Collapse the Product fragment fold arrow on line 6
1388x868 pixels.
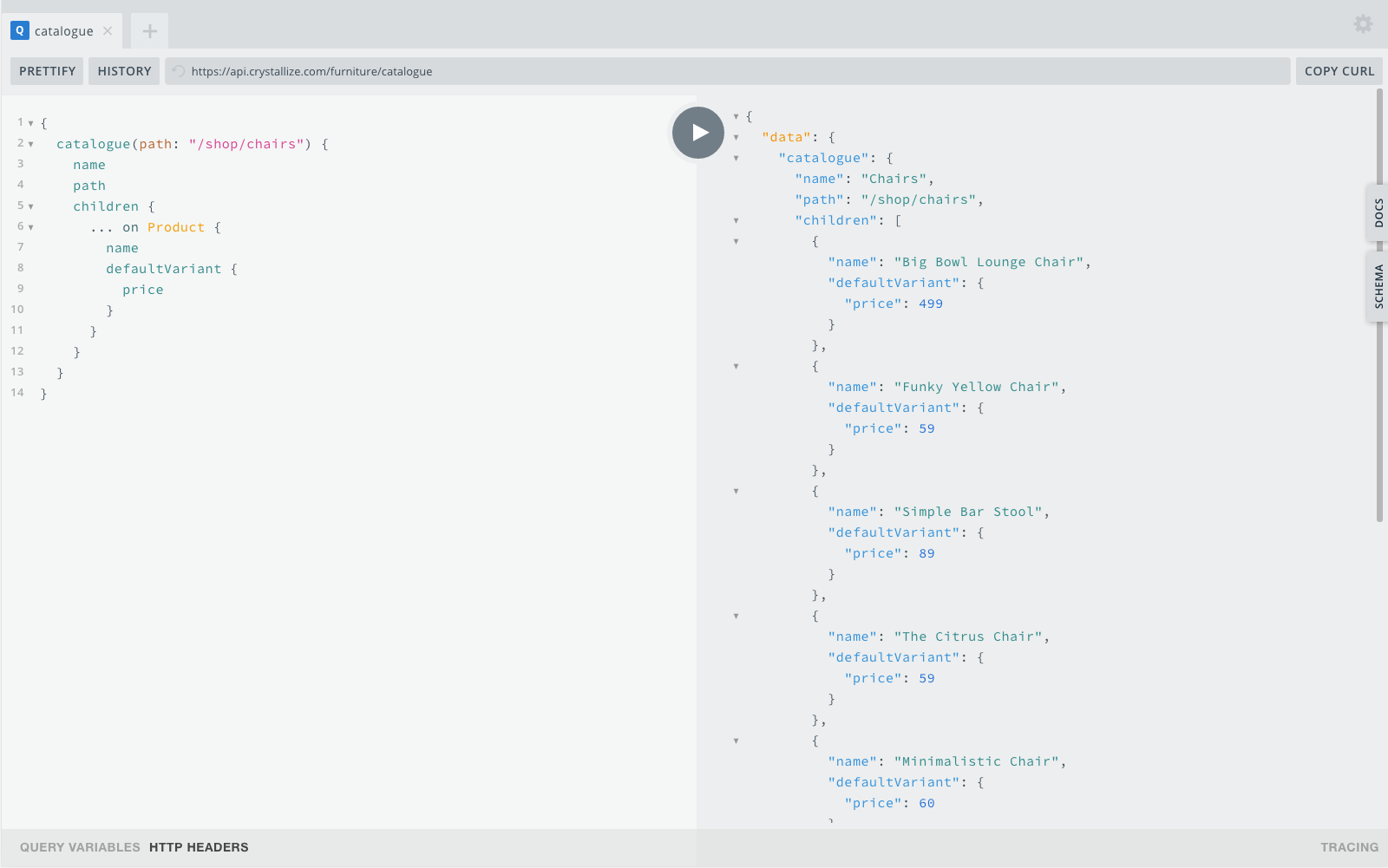31,227
